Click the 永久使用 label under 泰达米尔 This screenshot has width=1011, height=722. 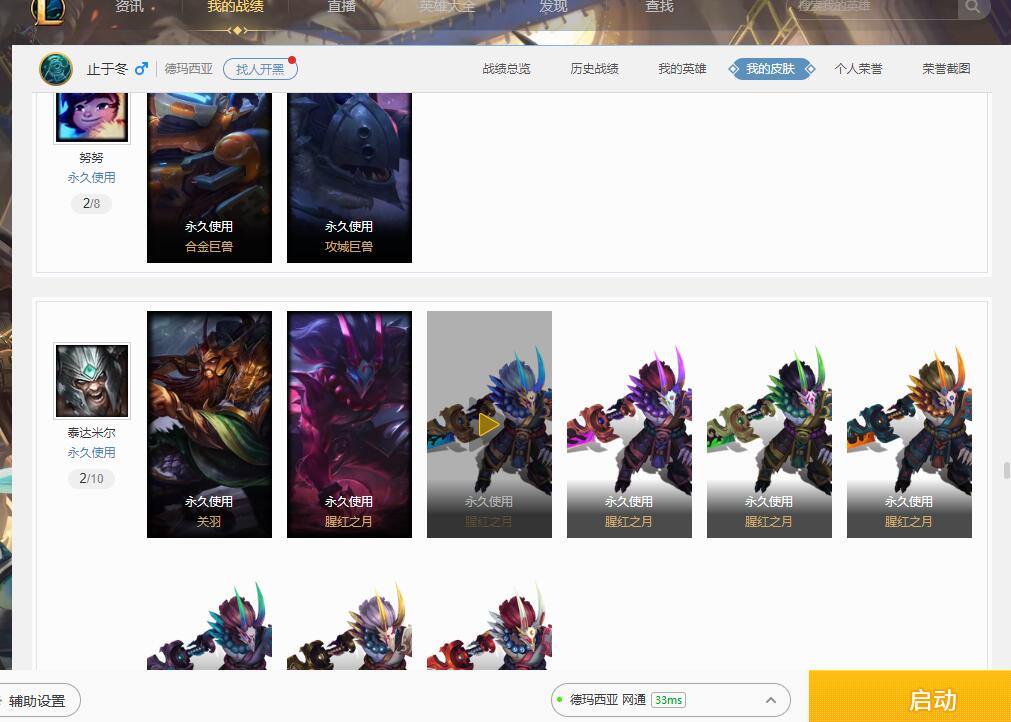click(x=92, y=453)
